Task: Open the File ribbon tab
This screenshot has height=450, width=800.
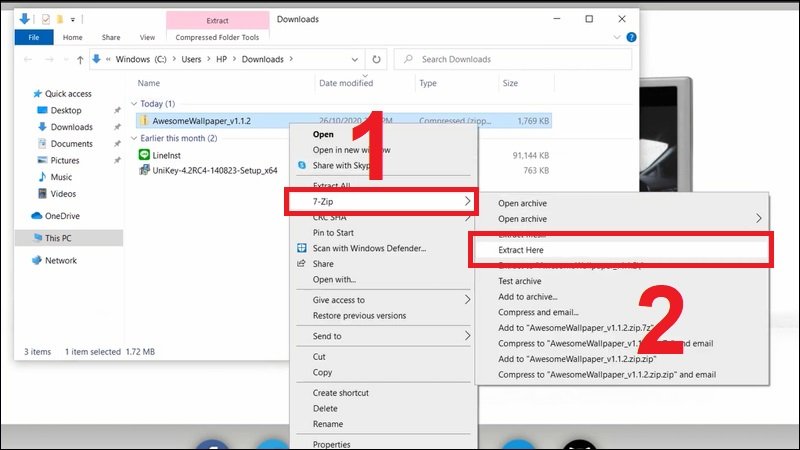Action: click(33, 37)
